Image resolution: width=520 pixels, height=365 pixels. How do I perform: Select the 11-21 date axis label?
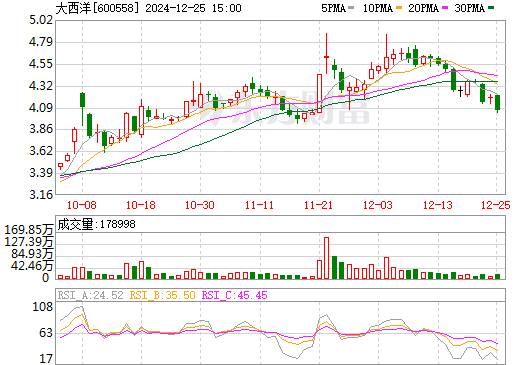(x=318, y=205)
